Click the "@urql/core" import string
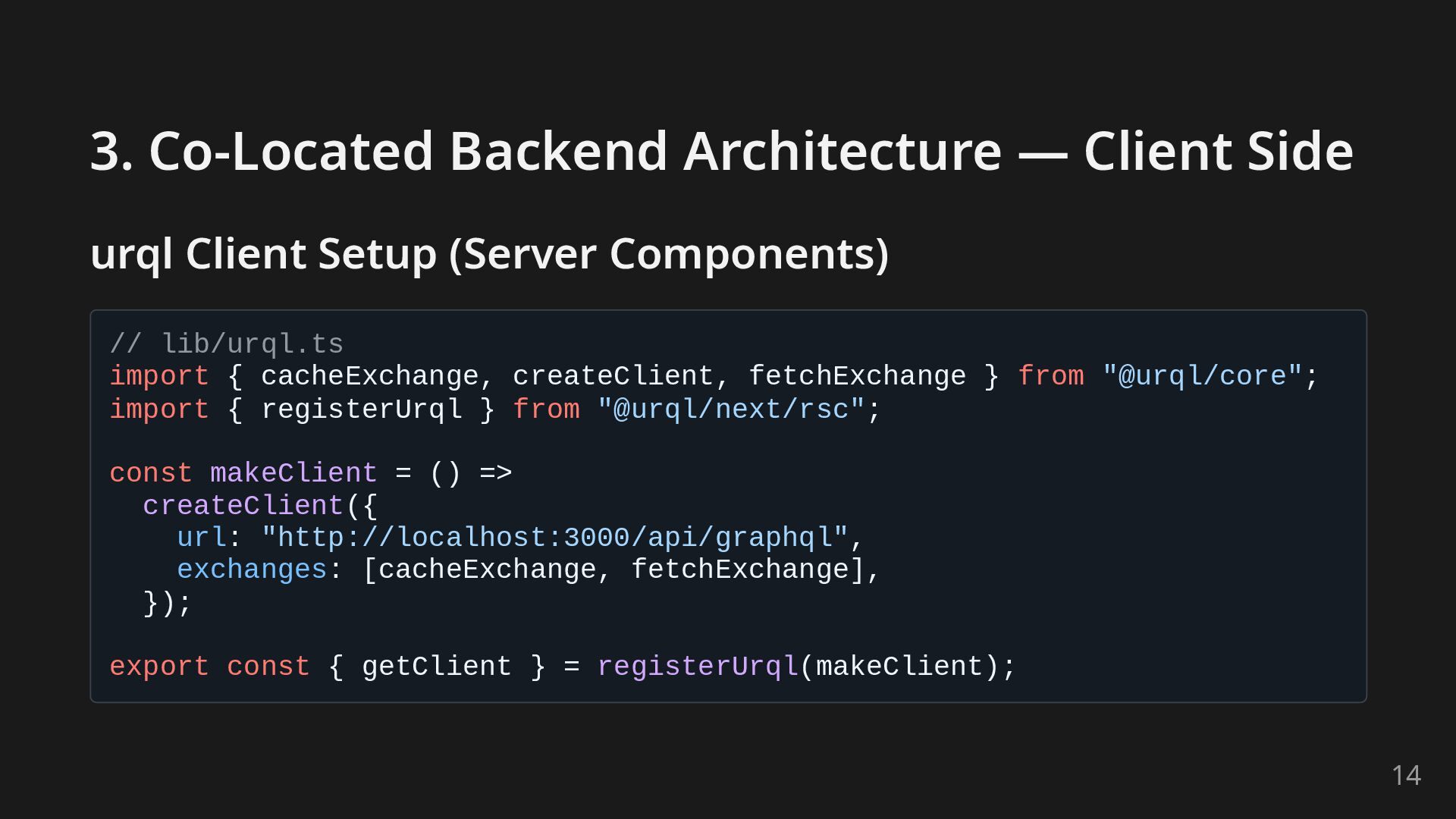 (1202, 377)
